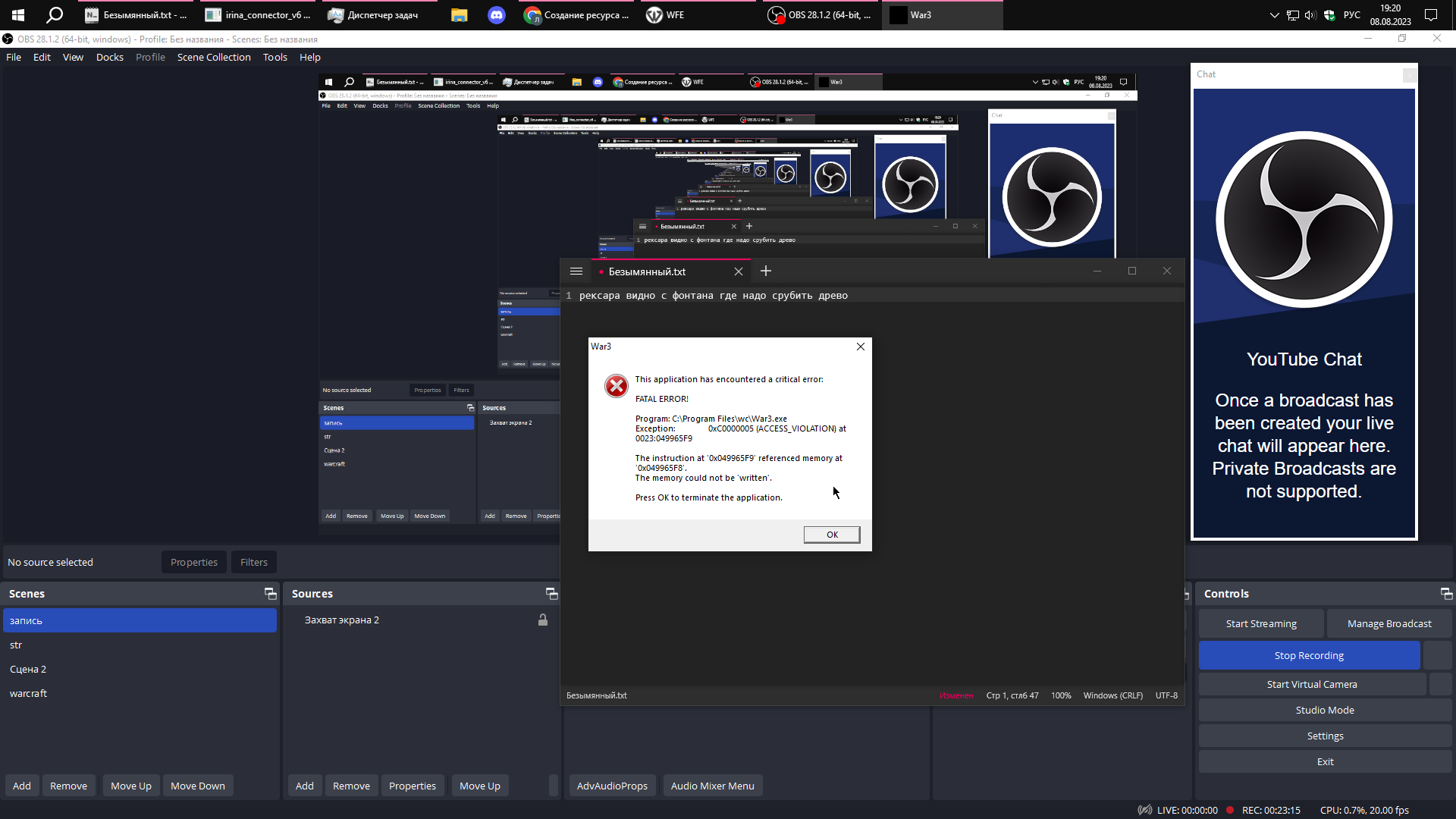Switch the РУС input language indicator
This screenshot has height=819, width=1456.
click(1351, 15)
